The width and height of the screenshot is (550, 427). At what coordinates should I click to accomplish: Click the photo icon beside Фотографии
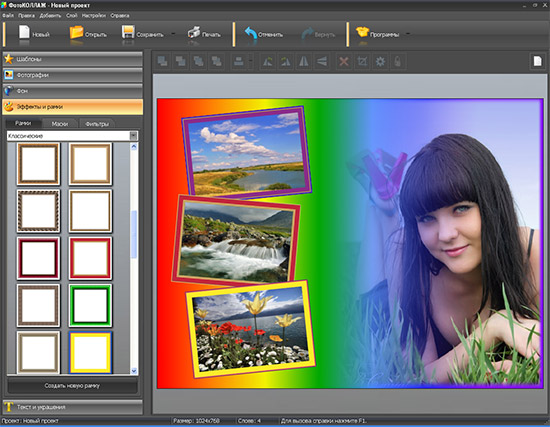point(9,75)
